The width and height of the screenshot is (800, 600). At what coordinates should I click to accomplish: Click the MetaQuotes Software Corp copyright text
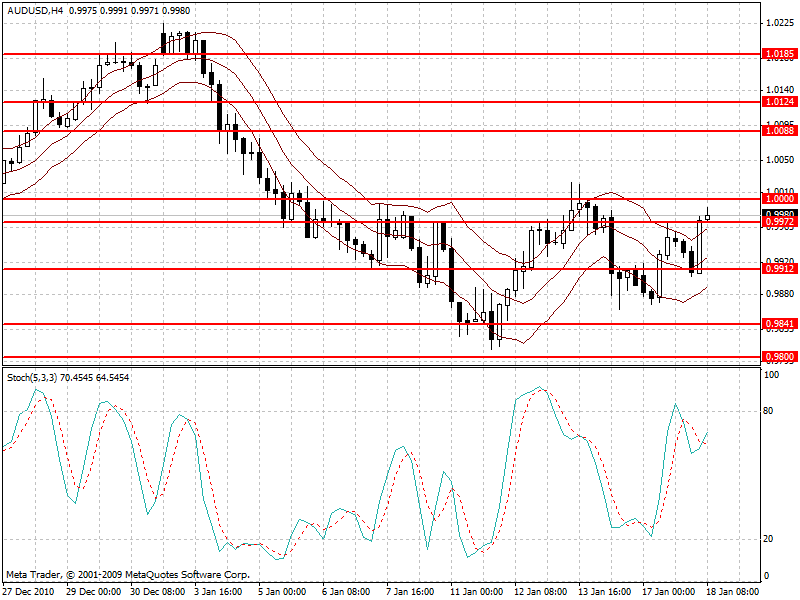pyautogui.click(x=130, y=574)
